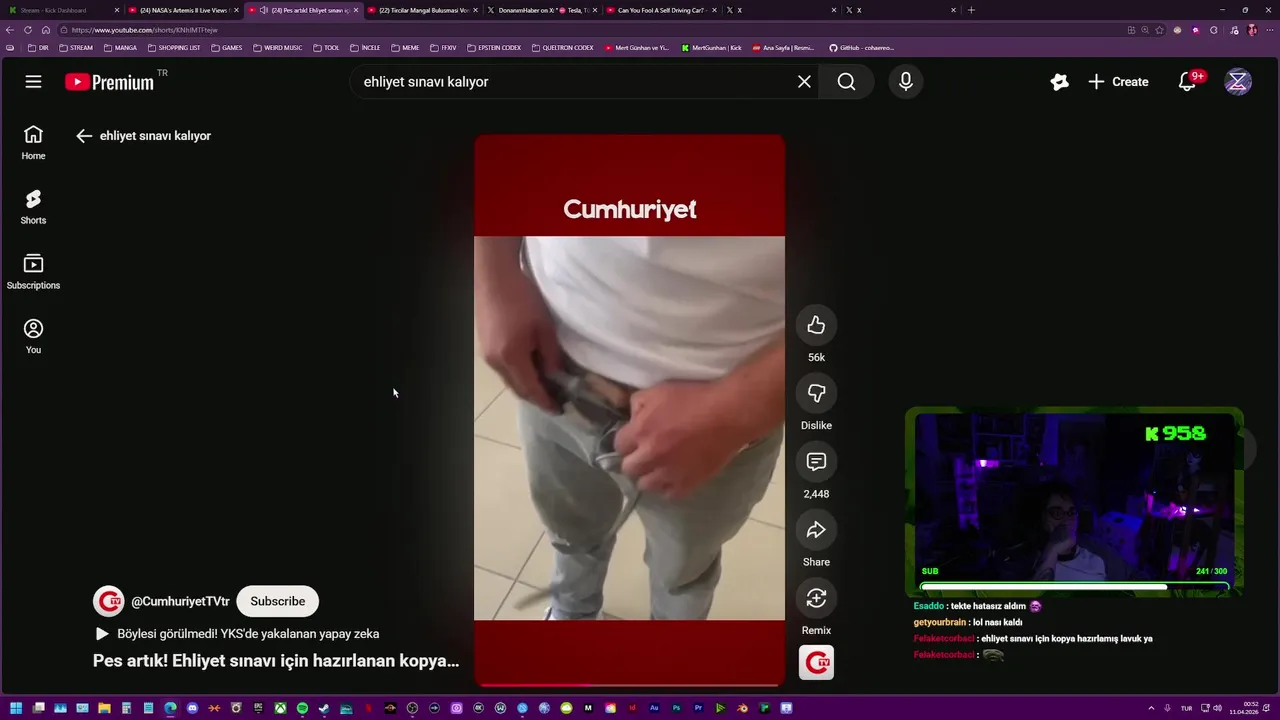Open the GAMES bookmarks folder

(227, 48)
